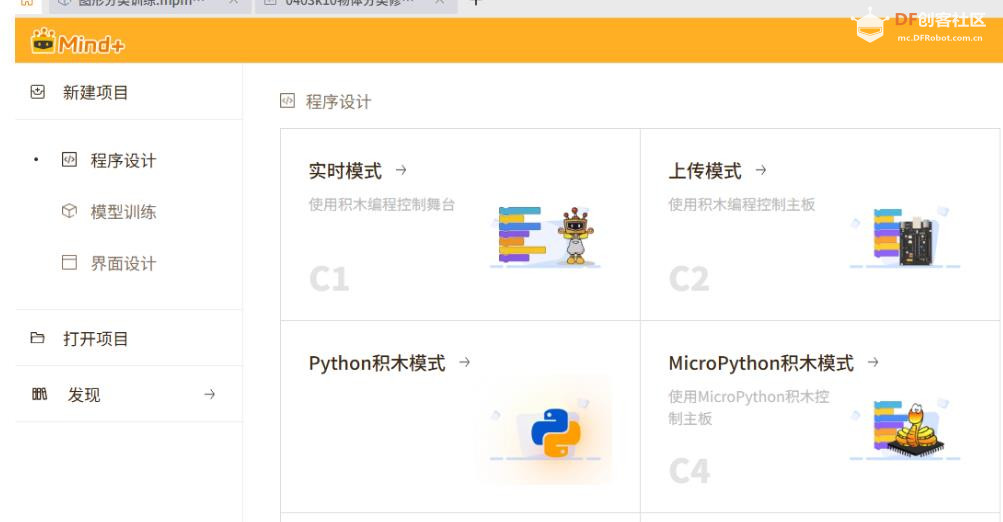Select 发现 in the sidebar

[x=84, y=395]
